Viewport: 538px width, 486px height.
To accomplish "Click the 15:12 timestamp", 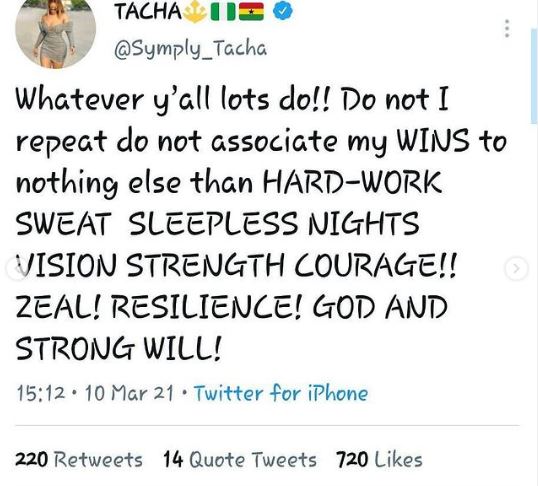I will pyautogui.click(x=40, y=393).
